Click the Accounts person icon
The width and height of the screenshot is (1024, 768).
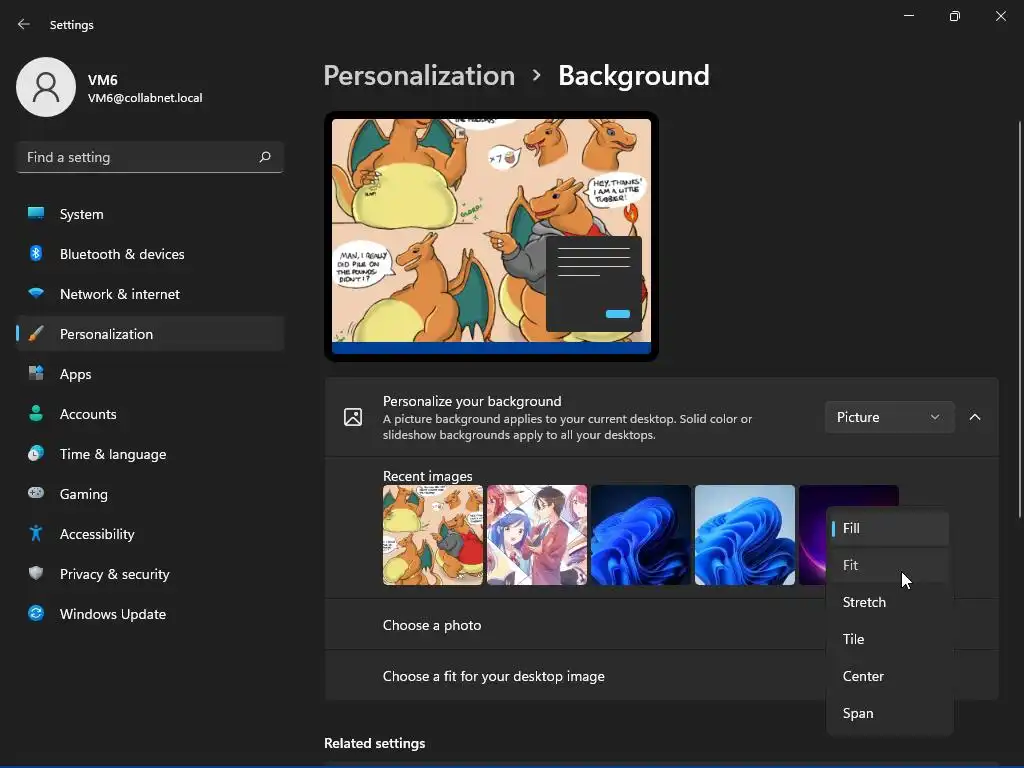36,413
